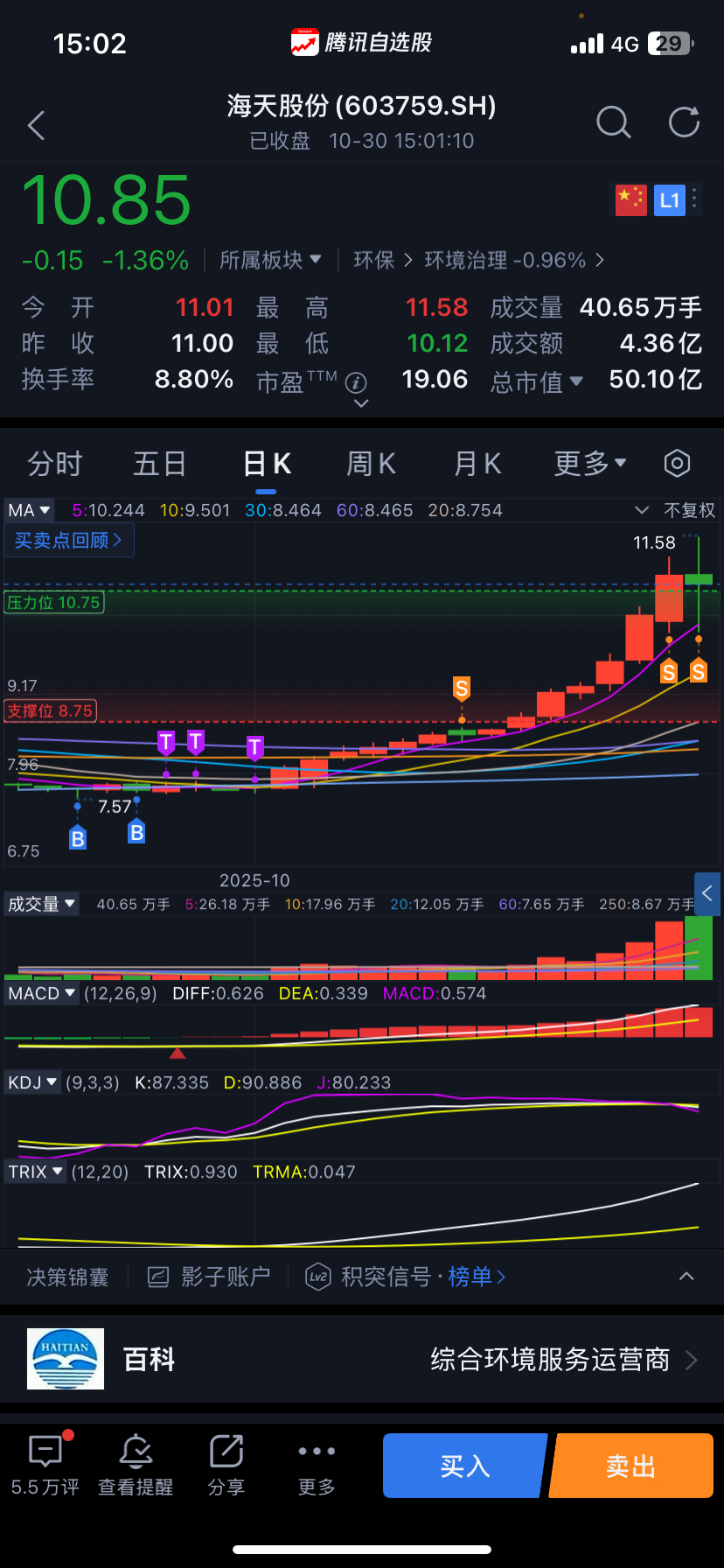Screen dimensions: 724x1568
Task: Expand the 所属板块 sector dropdown
Action: (x=270, y=260)
